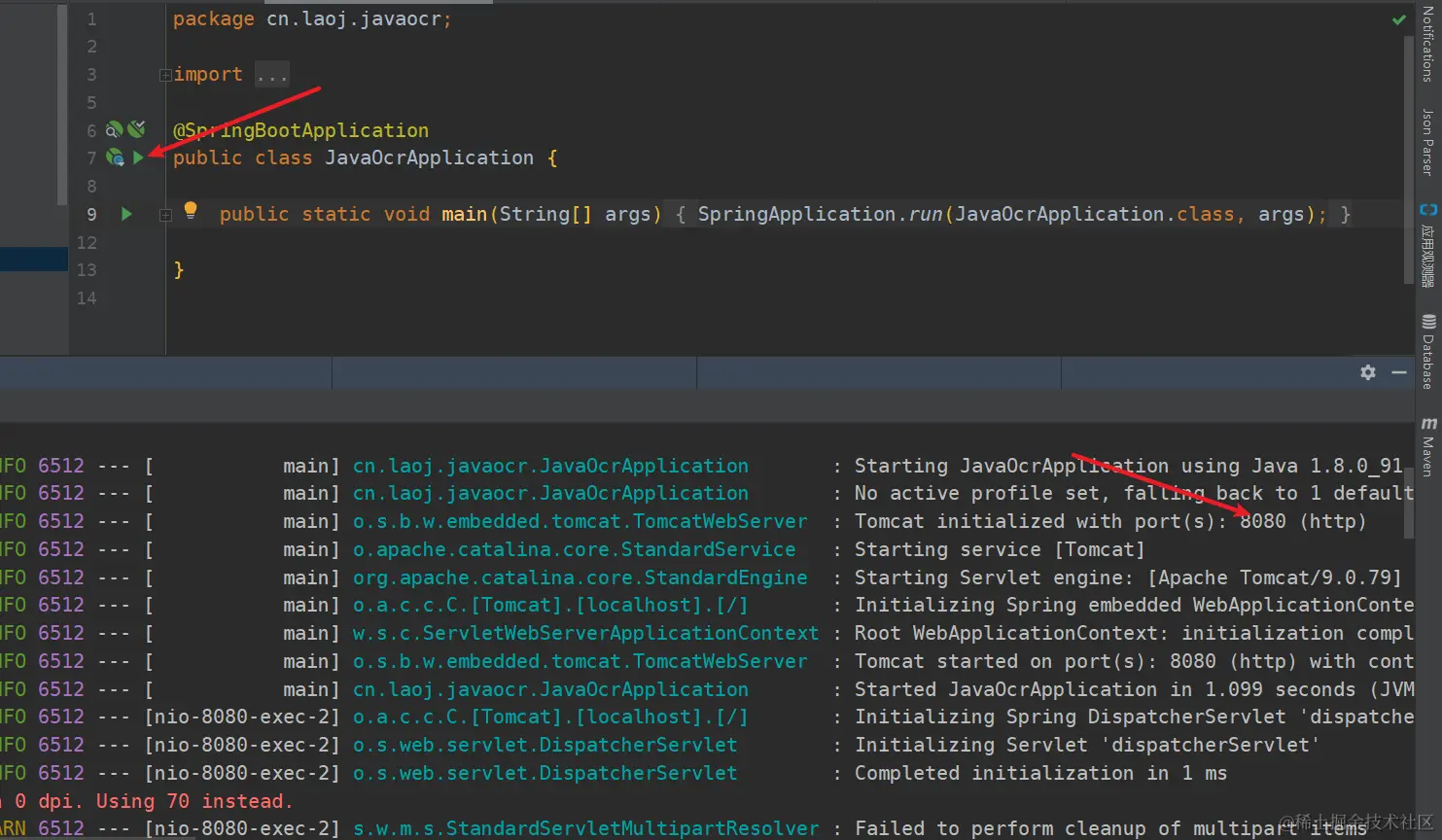The image size is (1442, 840).
Task: Click the 'Root WebApplicationContext' log message
Action: pyautogui.click(x=1134, y=633)
